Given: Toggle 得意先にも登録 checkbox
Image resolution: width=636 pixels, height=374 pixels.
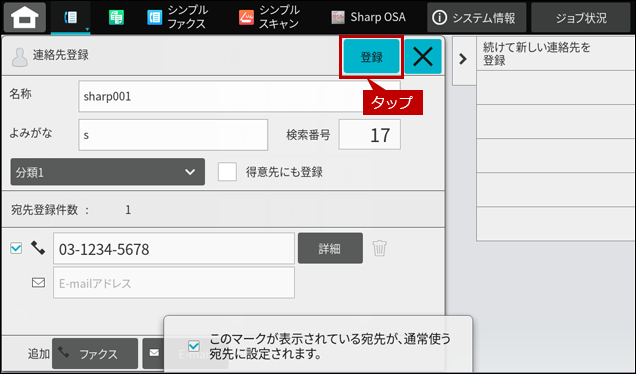Looking at the screenshot, I should [227, 172].
